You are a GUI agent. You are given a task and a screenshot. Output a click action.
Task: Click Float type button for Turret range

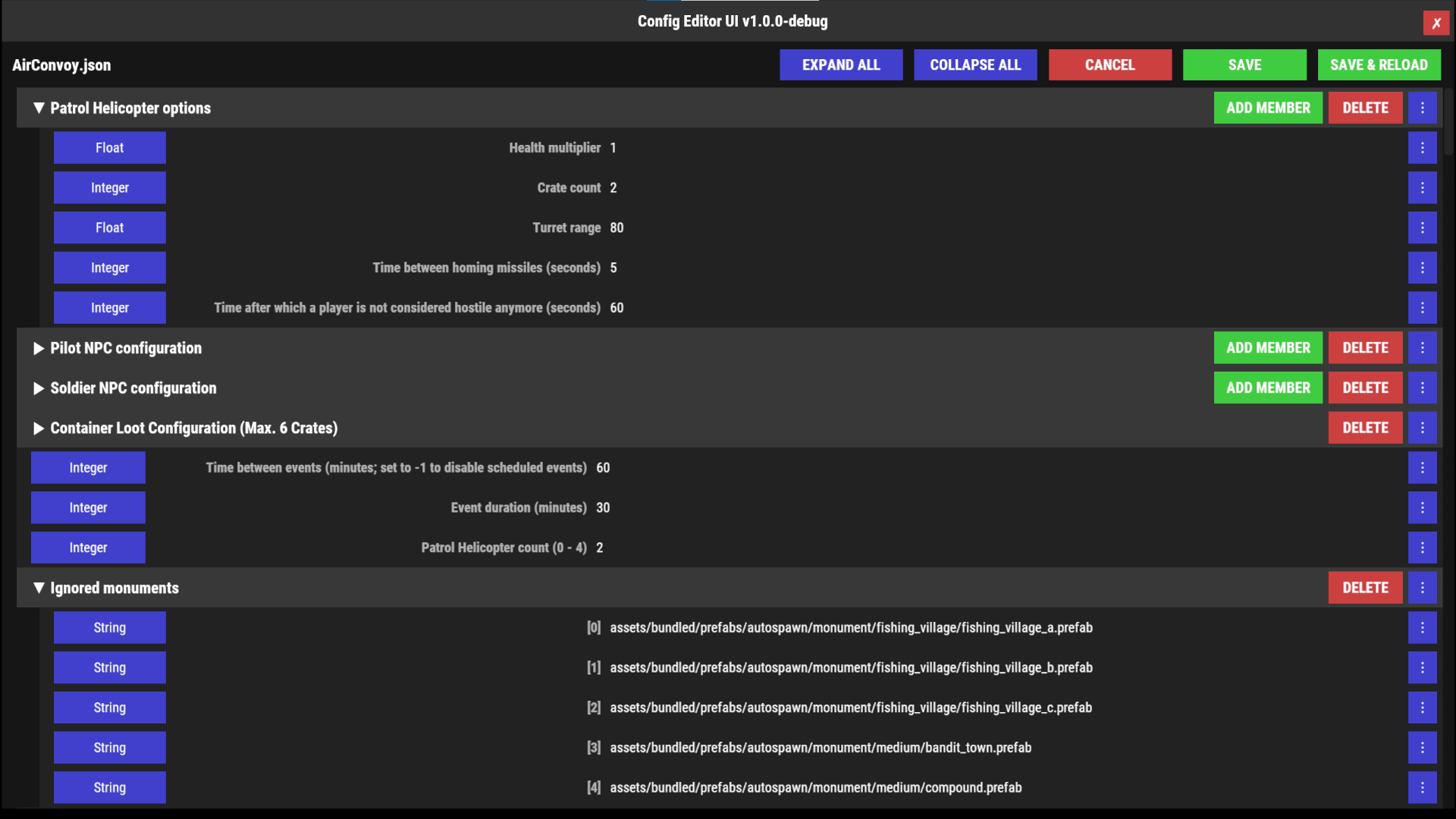click(x=110, y=227)
